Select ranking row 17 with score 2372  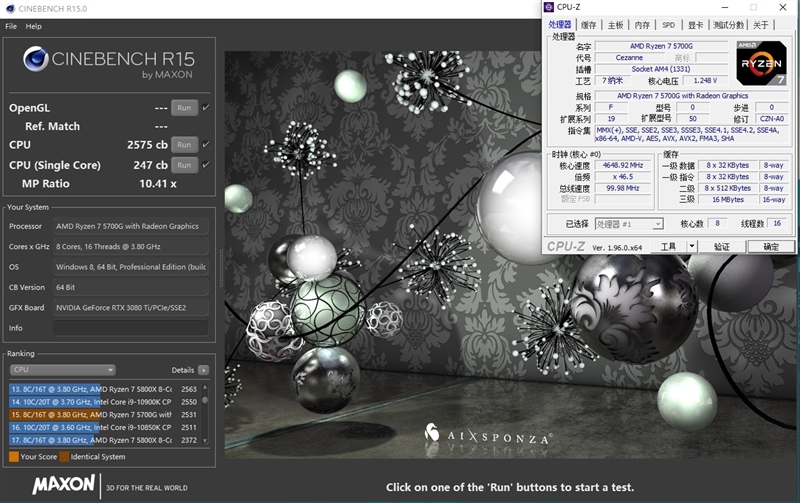click(x=104, y=440)
